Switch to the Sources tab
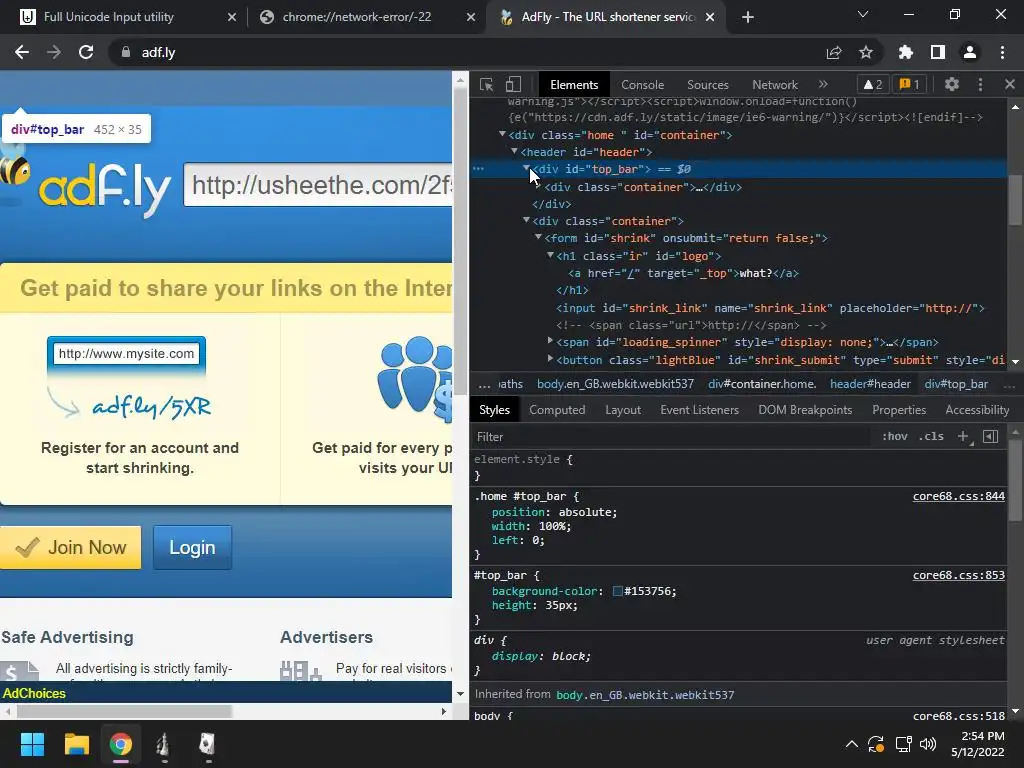Viewport: 1024px width, 768px height. click(x=707, y=85)
